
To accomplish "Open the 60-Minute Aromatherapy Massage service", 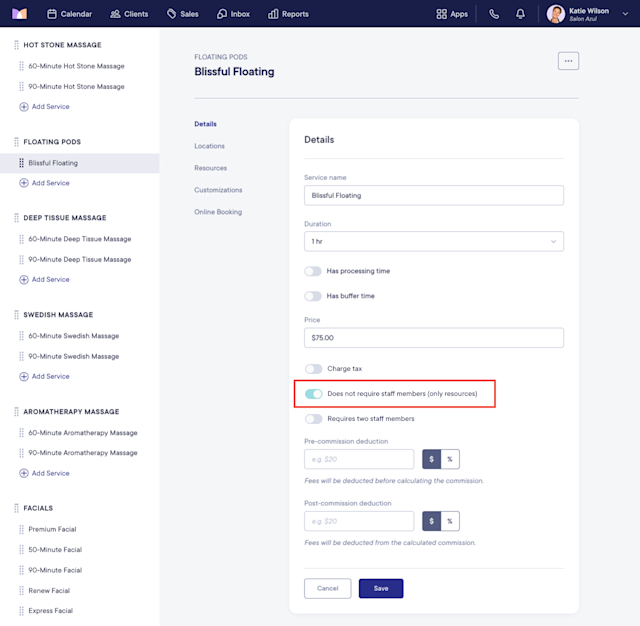I will (x=83, y=433).
